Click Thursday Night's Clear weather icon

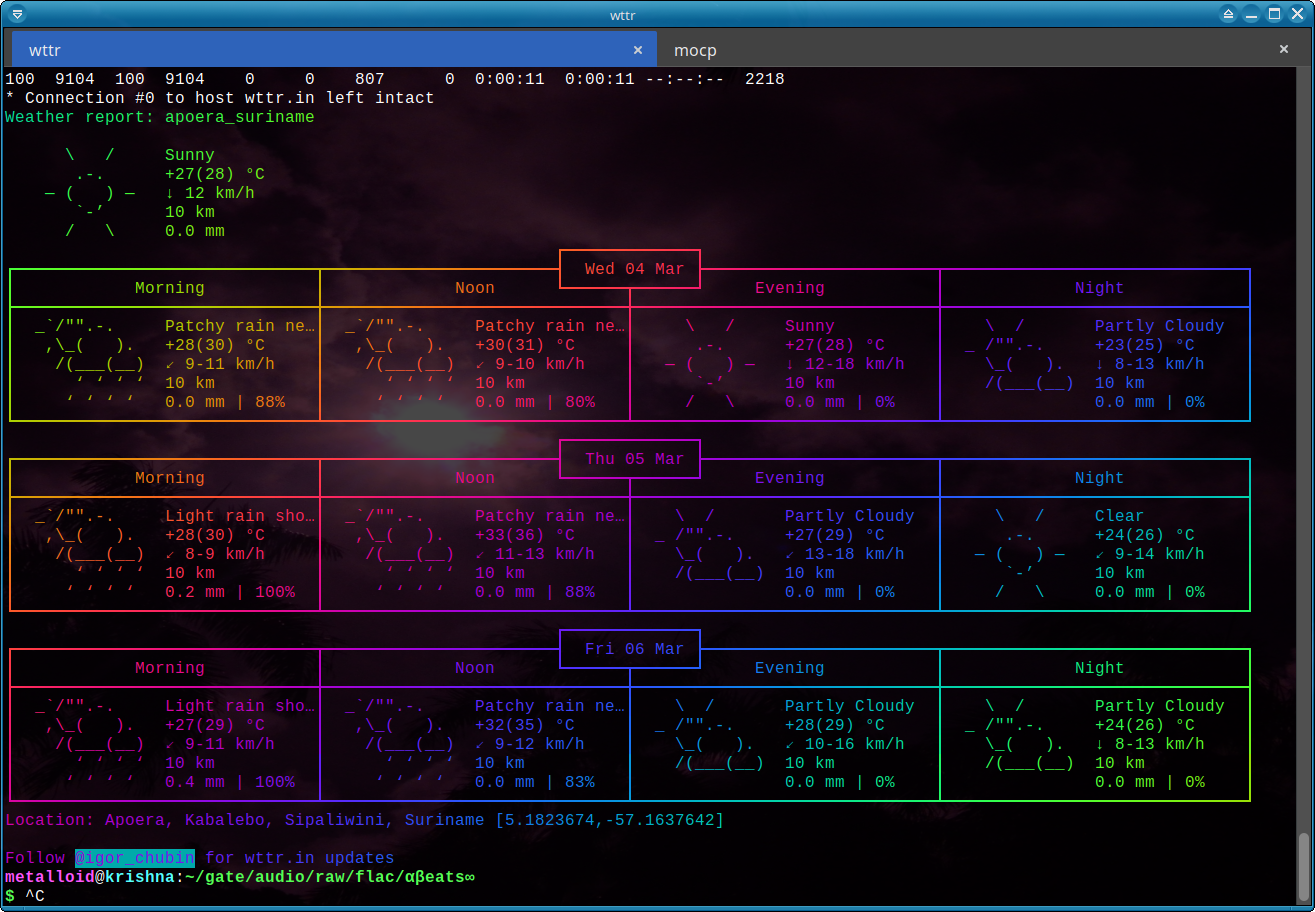(x=1020, y=554)
